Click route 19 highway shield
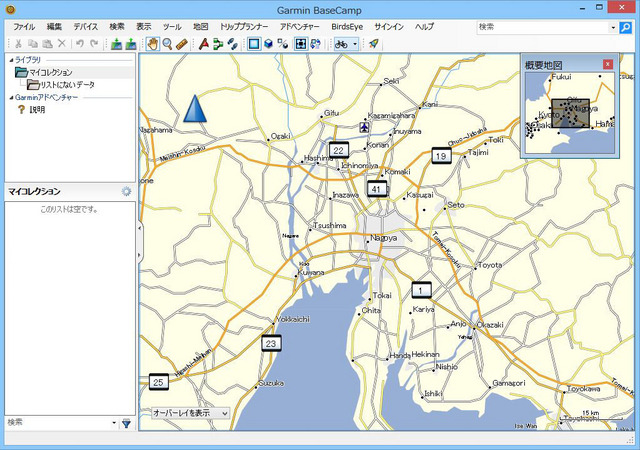The height and width of the screenshot is (450, 640). pyautogui.click(x=441, y=156)
